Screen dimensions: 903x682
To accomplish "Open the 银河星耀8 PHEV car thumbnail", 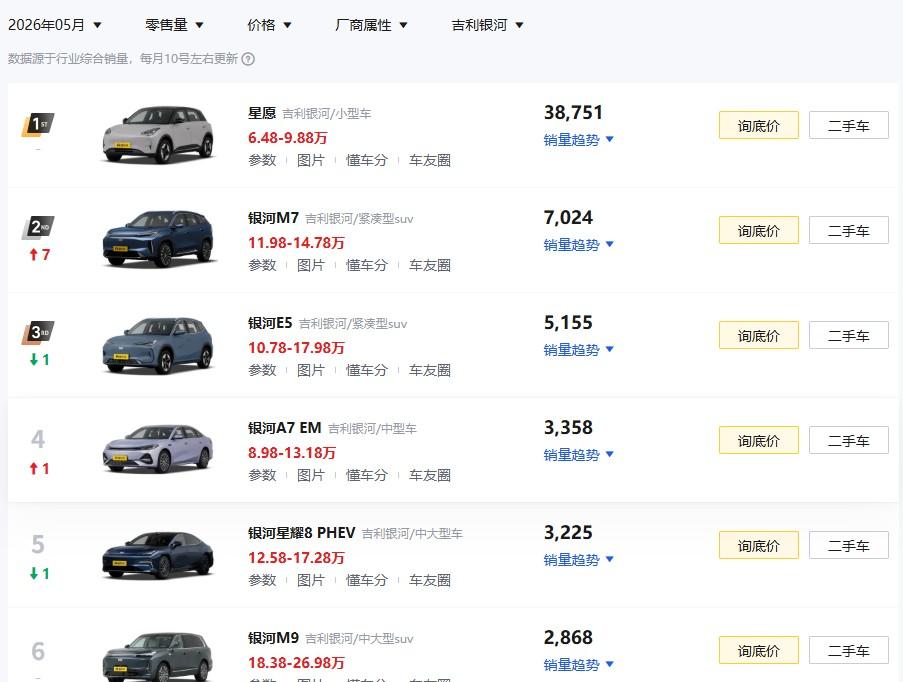I will pos(158,554).
